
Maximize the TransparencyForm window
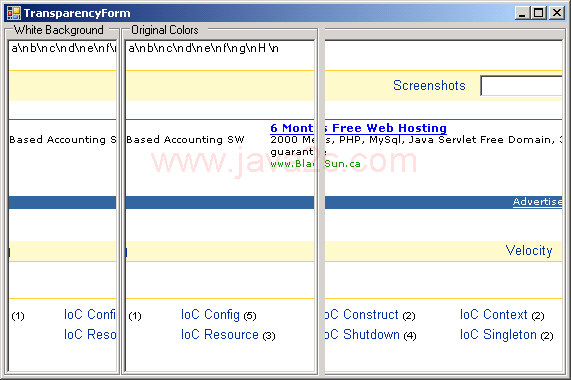(x=539, y=13)
